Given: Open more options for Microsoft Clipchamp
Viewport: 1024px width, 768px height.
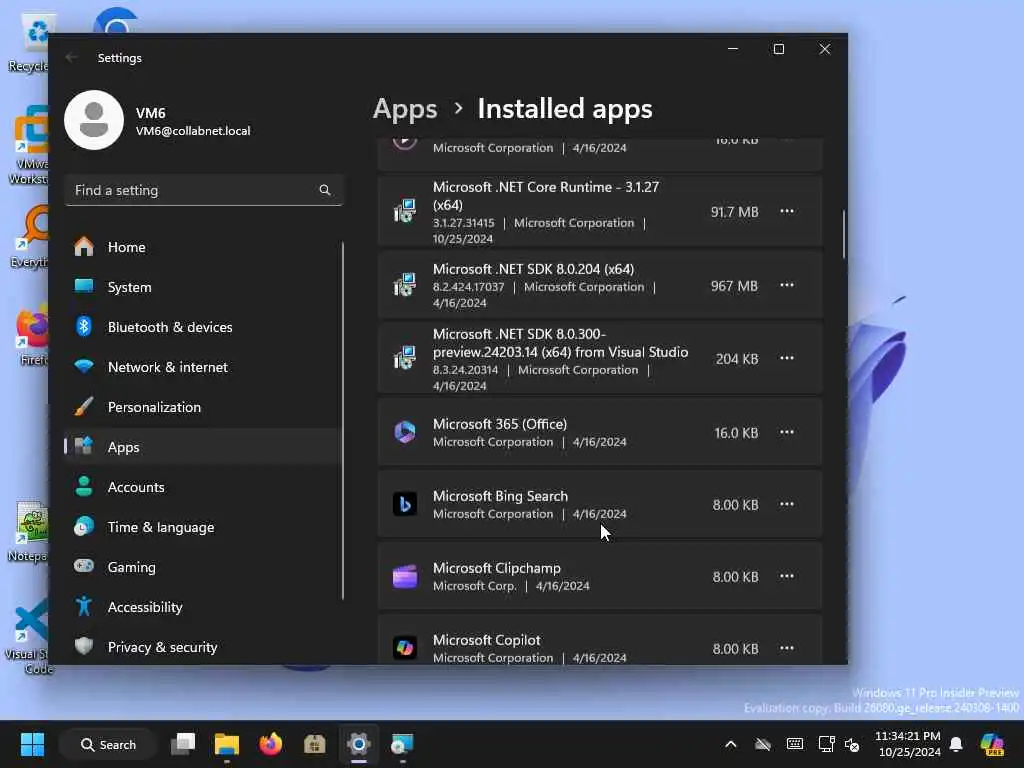Looking at the screenshot, I should click(x=786, y=576).
